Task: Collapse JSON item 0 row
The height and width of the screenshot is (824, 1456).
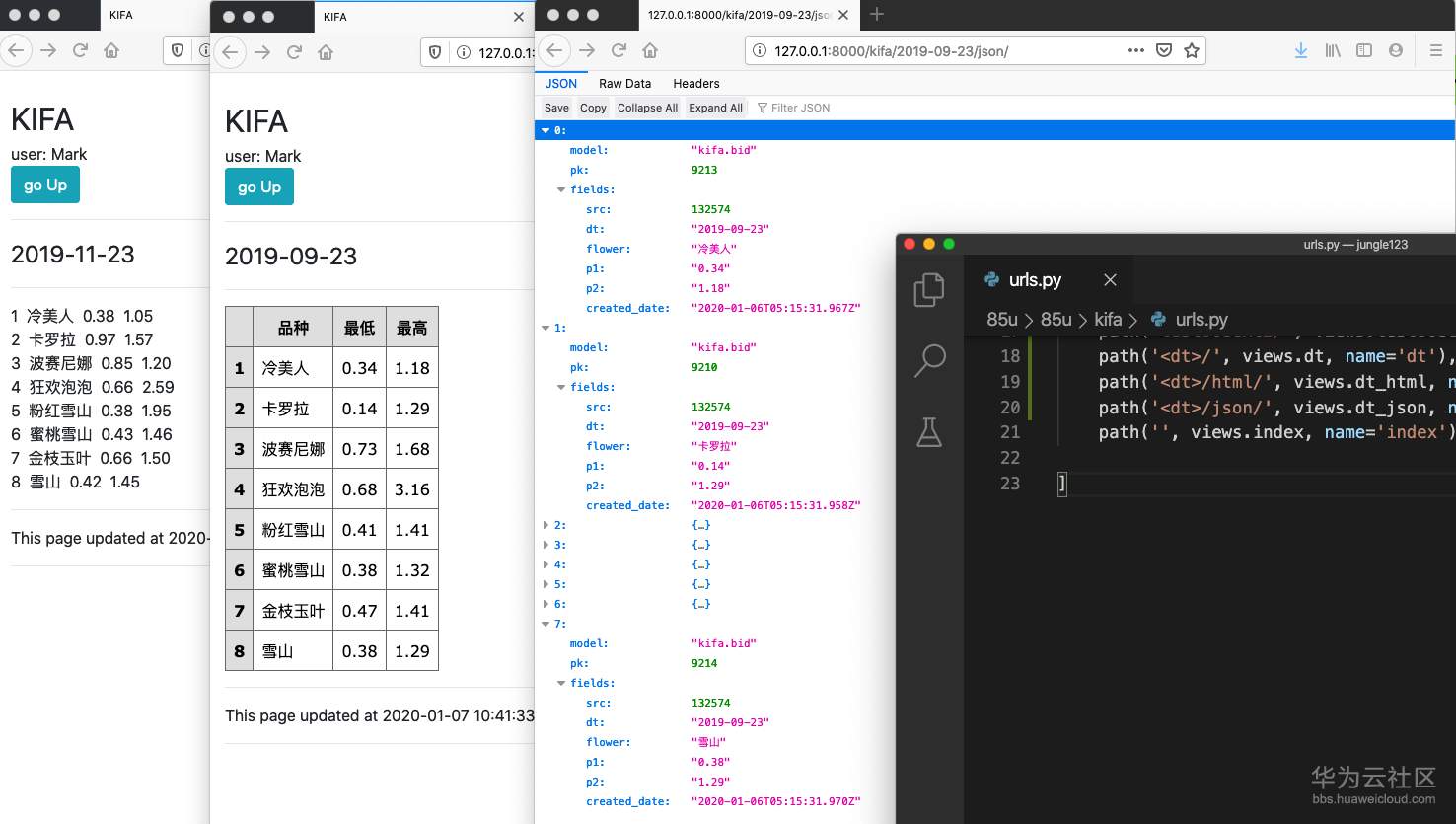Action: pos(546,130)
